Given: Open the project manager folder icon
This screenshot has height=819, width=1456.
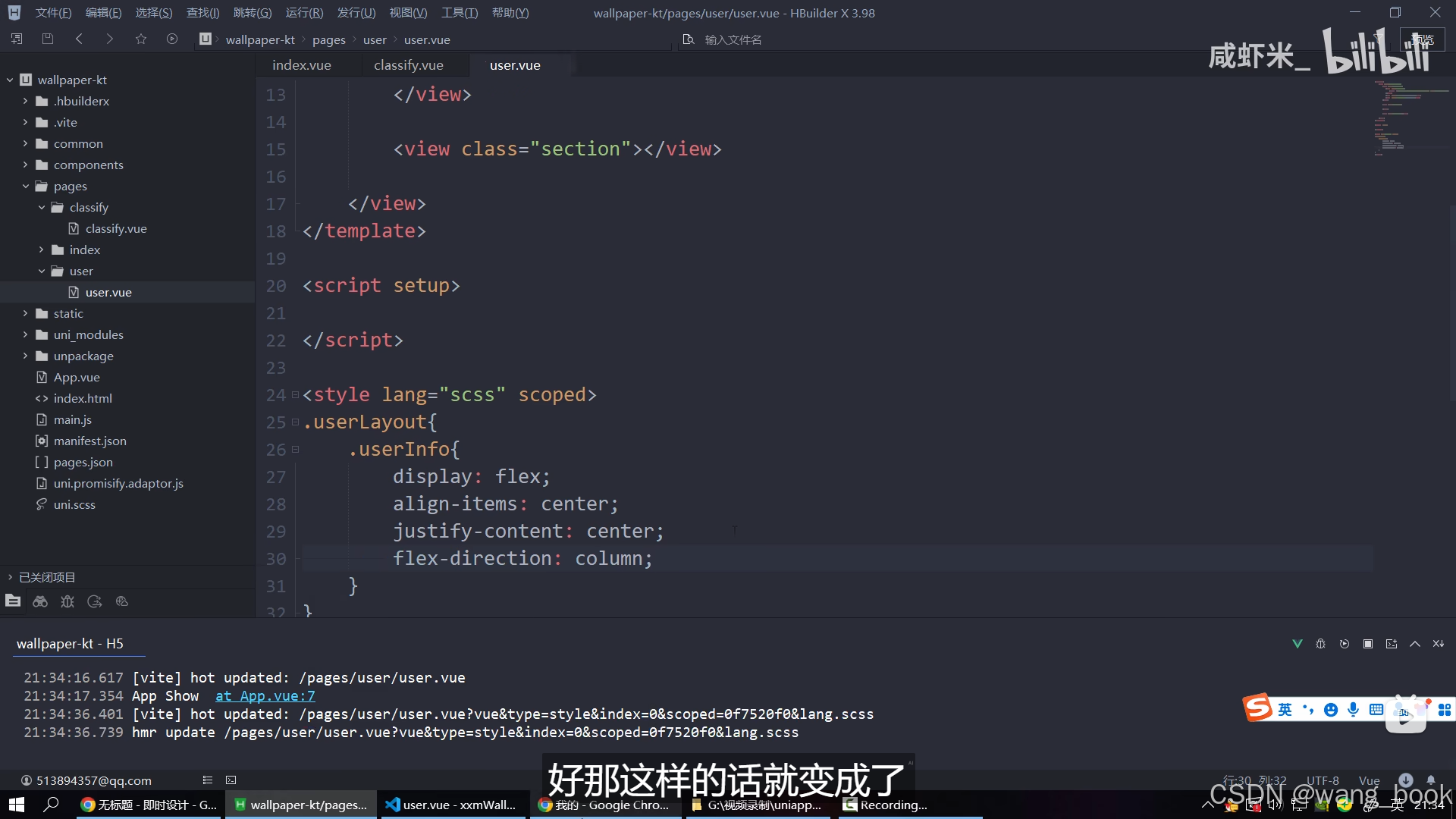Looking at the screenshot, I should click(x=13, y=601).
